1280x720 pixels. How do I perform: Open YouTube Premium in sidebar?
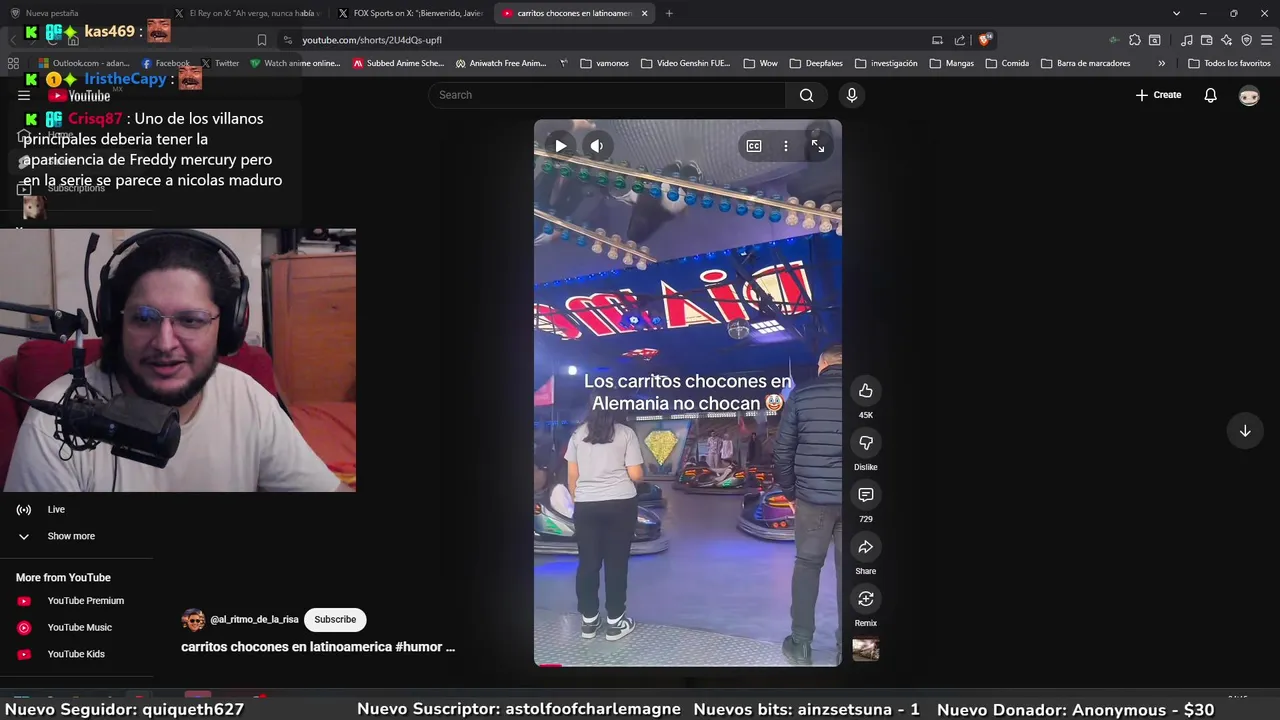point(85,601)
